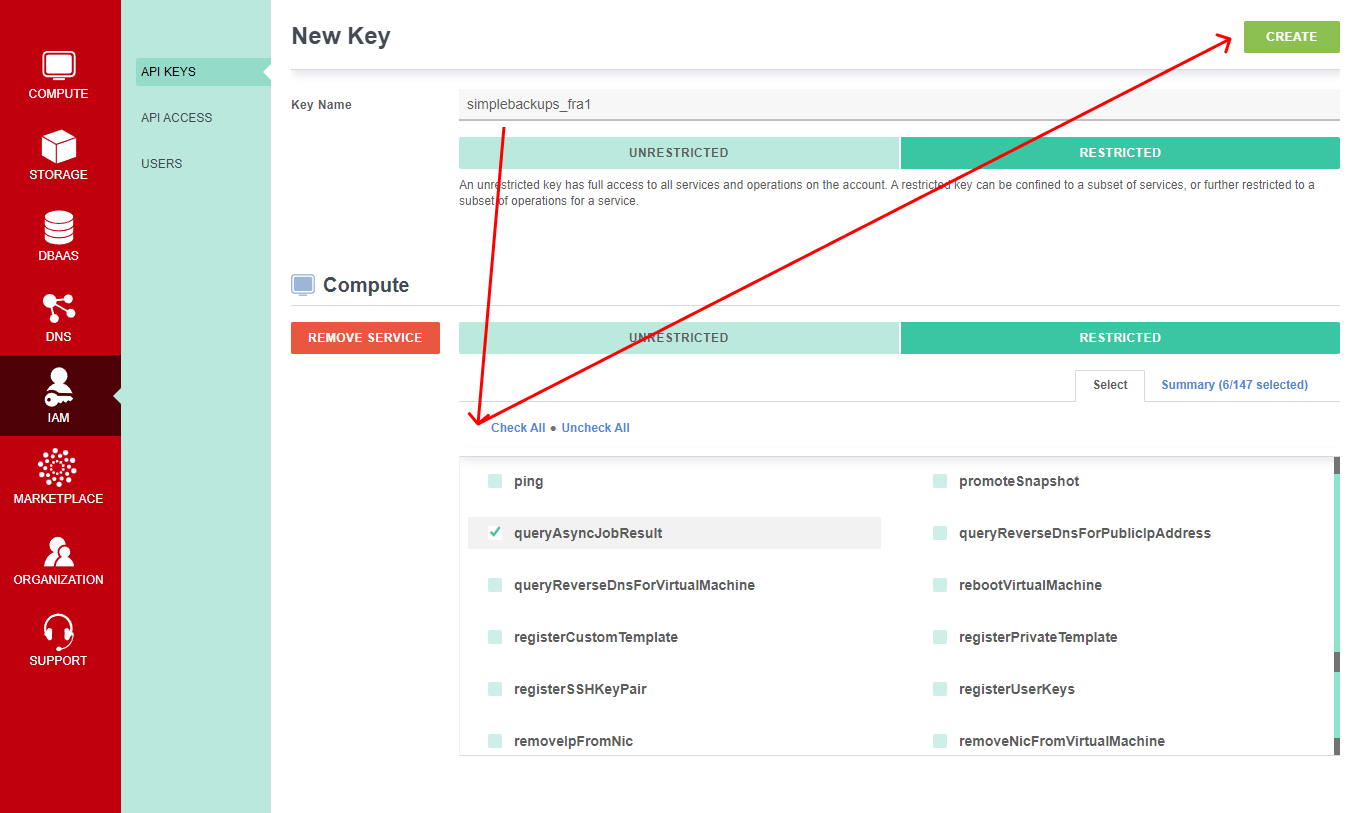Image resolution: width=1358 pixels, height=813 pixels.
Task: Click the REMOVE SERVICE button
Action: 365,337
